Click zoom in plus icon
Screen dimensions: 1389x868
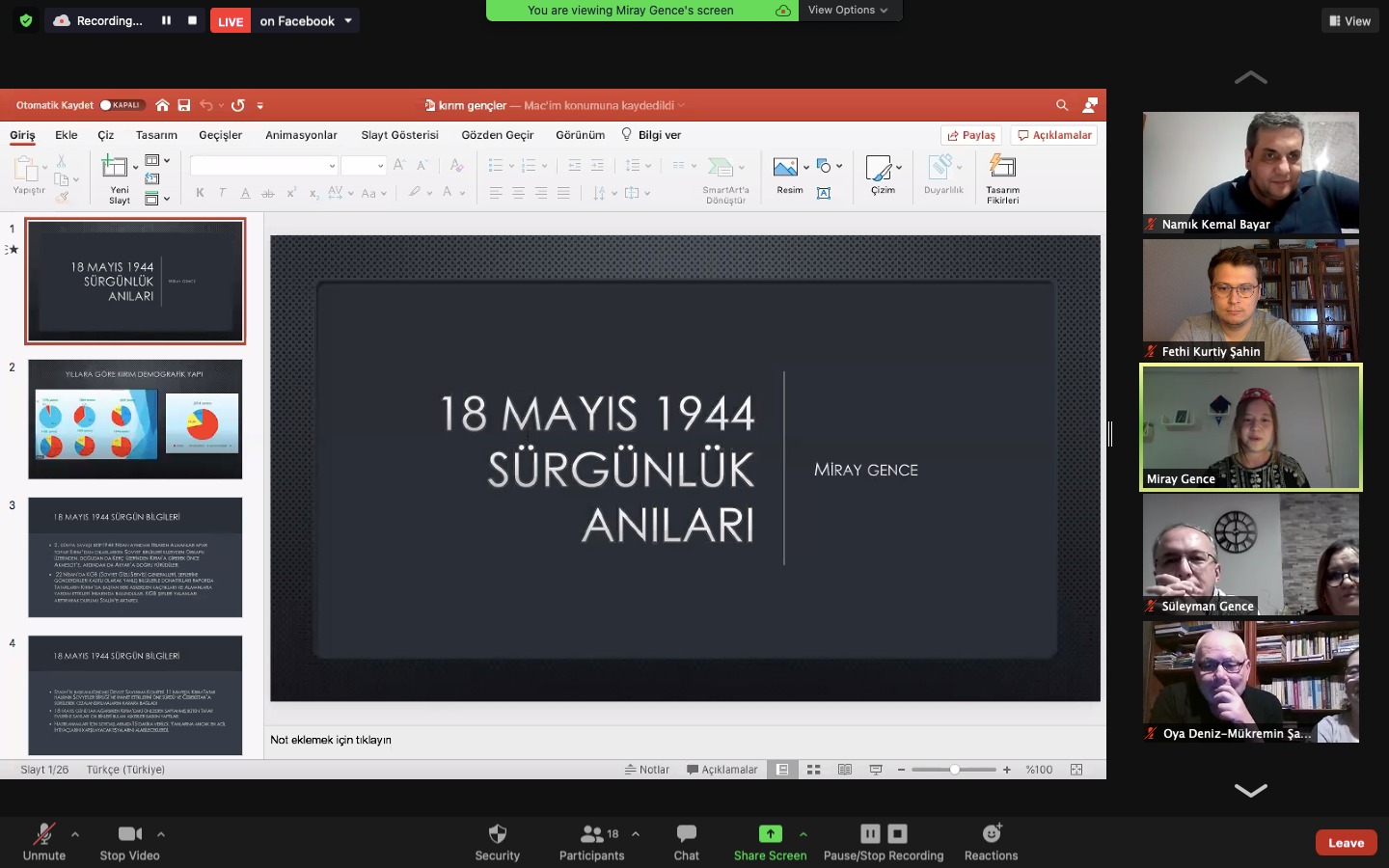click(1007, 770)
